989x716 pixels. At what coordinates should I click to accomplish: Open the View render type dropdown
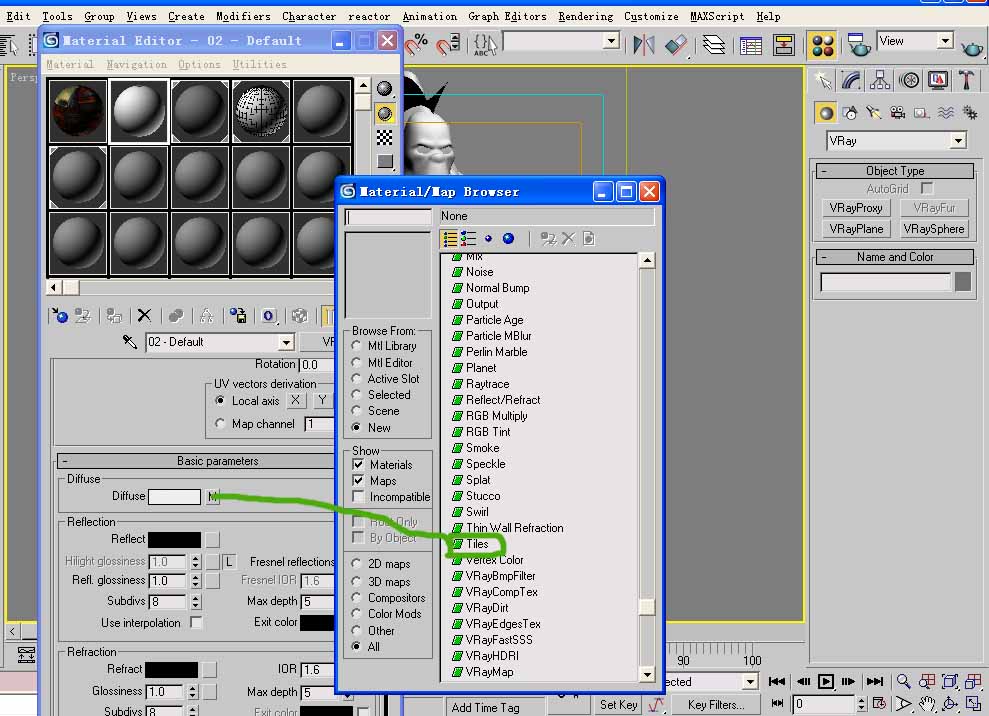(944, 41)
